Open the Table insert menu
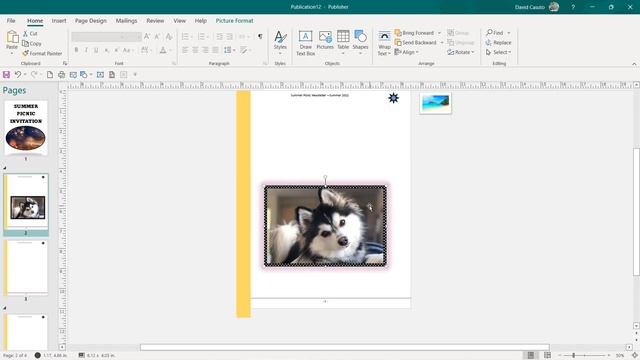 coord(343,43)
